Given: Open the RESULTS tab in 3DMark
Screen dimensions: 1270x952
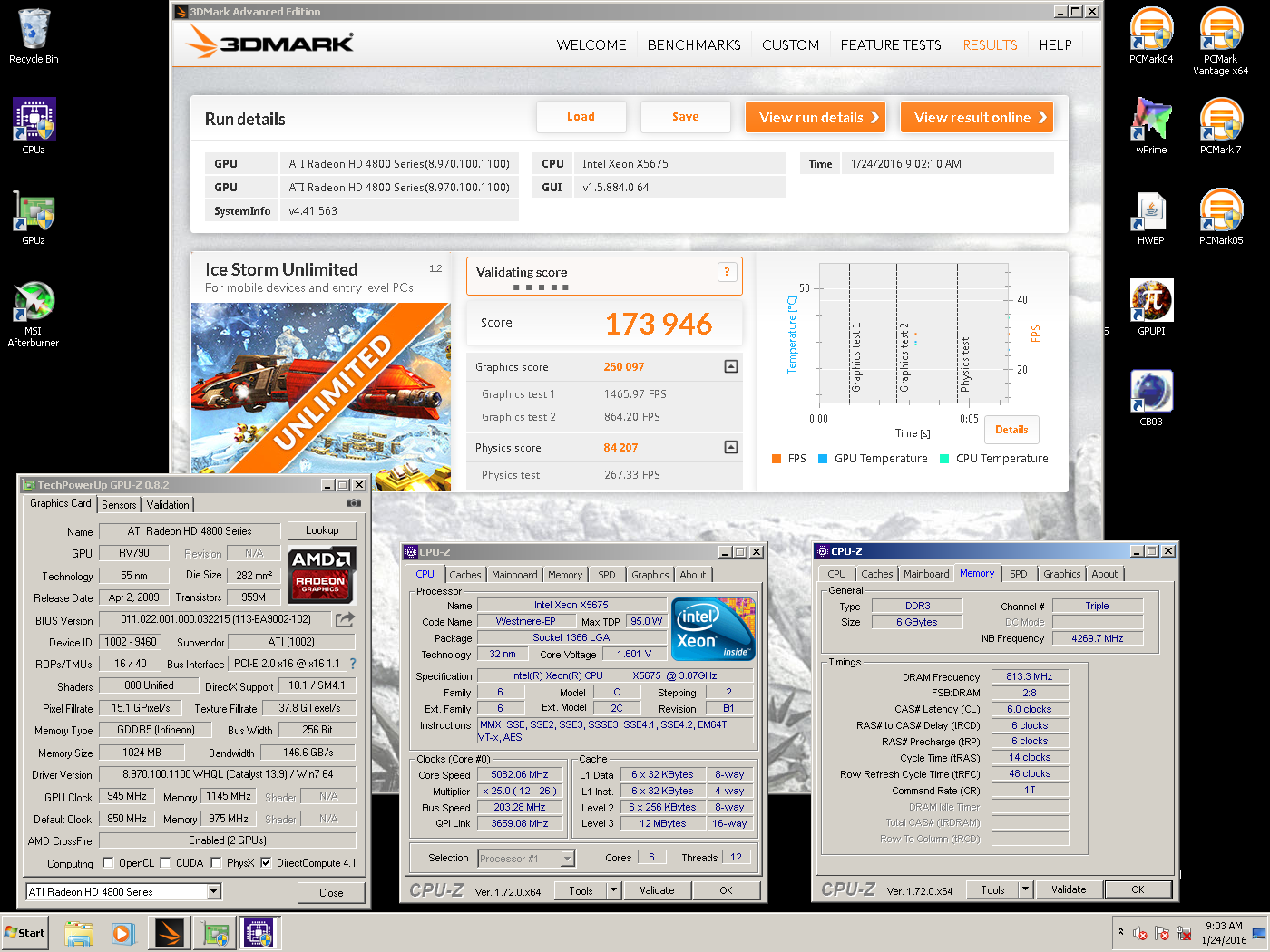Looking at the screenshot, I should point(990,44).
